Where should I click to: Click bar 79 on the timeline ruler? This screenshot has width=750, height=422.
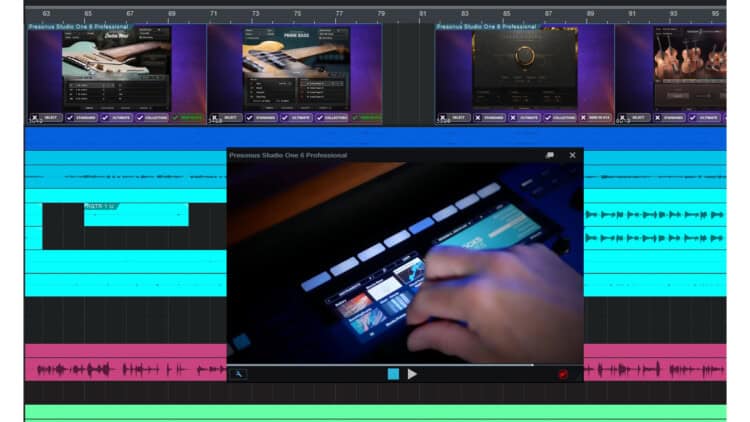click(381, 13)
